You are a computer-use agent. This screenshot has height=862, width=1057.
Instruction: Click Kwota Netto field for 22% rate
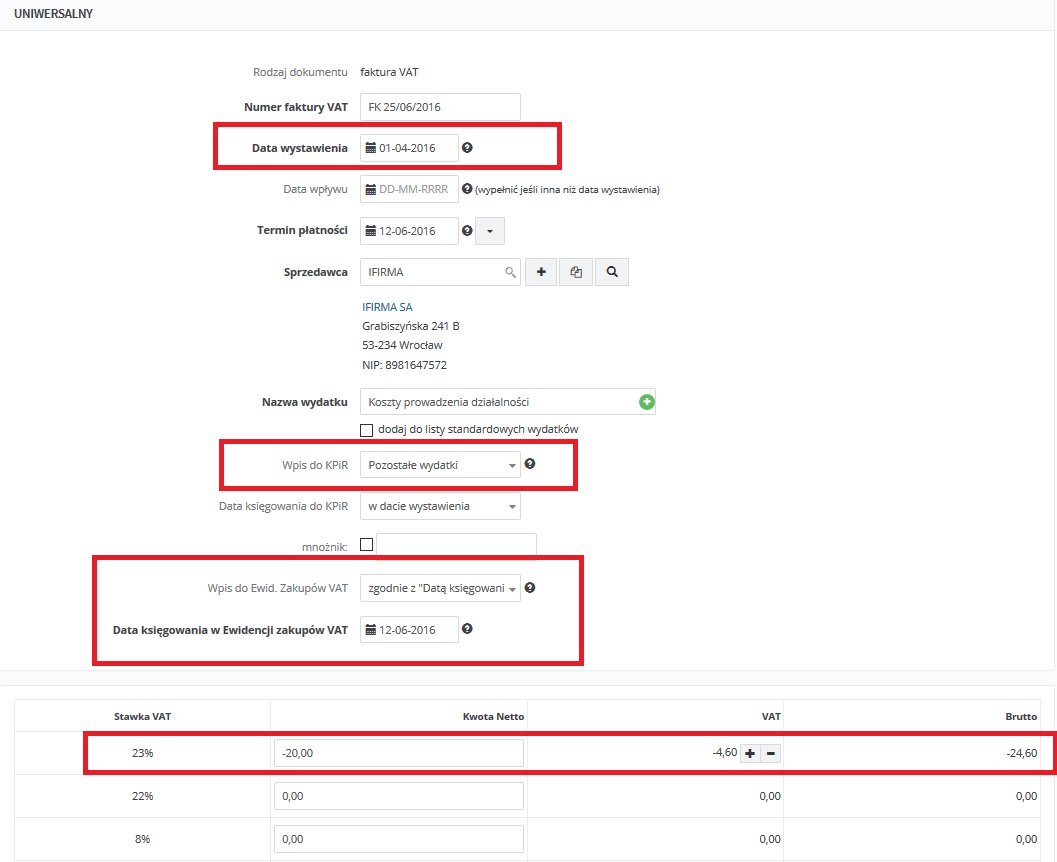pyautogui.click(x=398, y=796)
